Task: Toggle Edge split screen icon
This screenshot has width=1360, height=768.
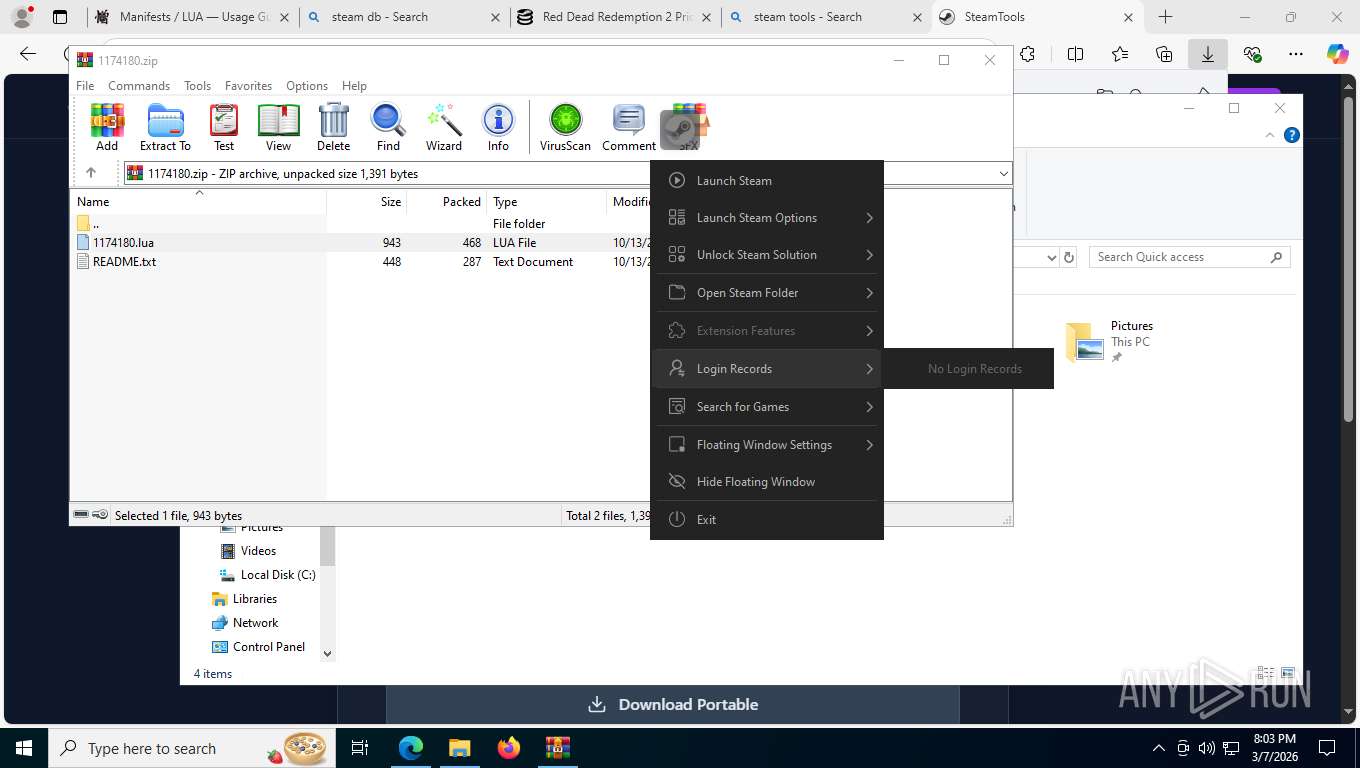Action: pos(1075,54)
